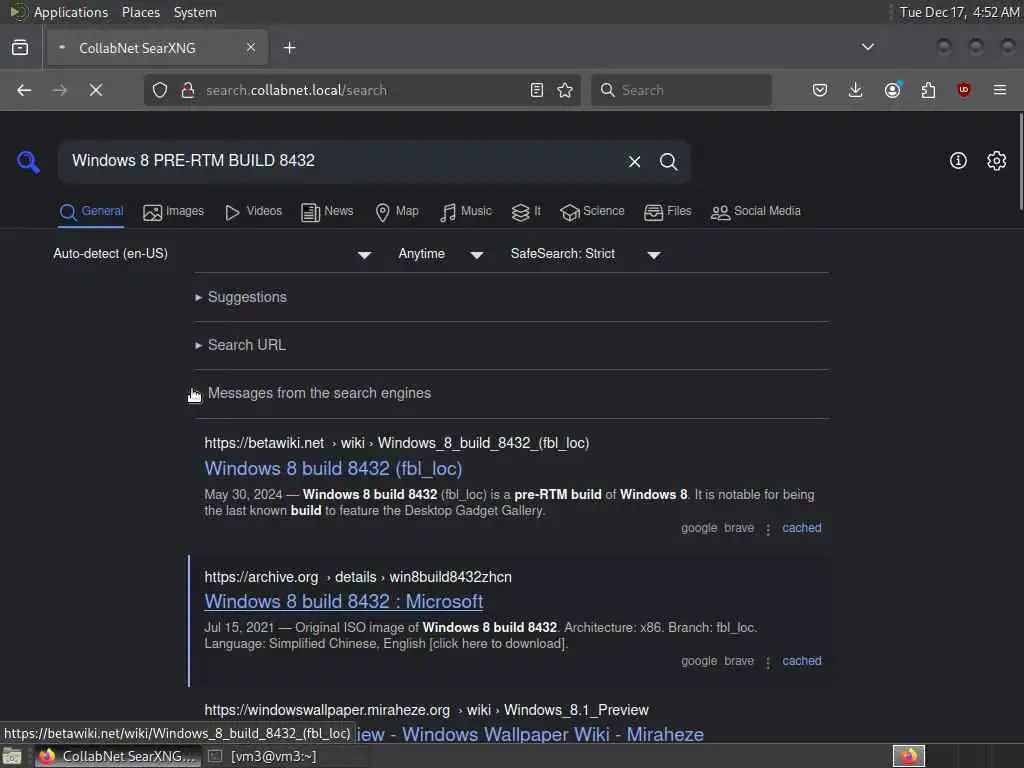Switch to the Science category
Viewport: 1024px width, 768px height.
click(x=592, y=212)
